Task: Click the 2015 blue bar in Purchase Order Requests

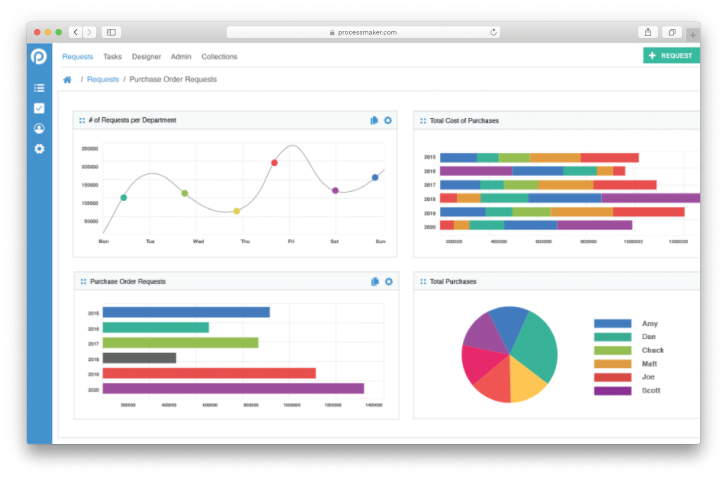Action: (186, 312)
